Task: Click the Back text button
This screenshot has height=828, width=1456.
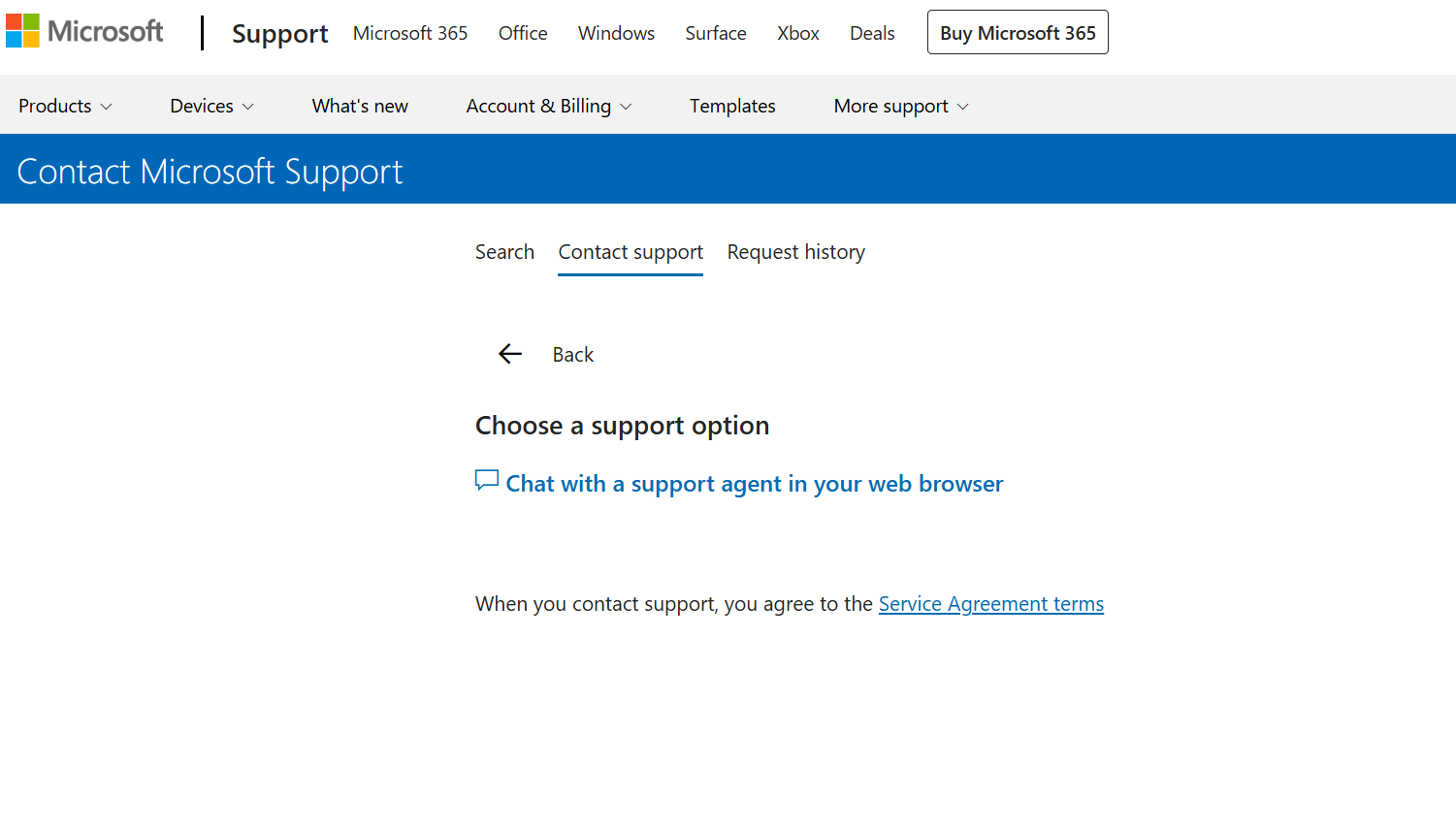Action: click(573, 355)
